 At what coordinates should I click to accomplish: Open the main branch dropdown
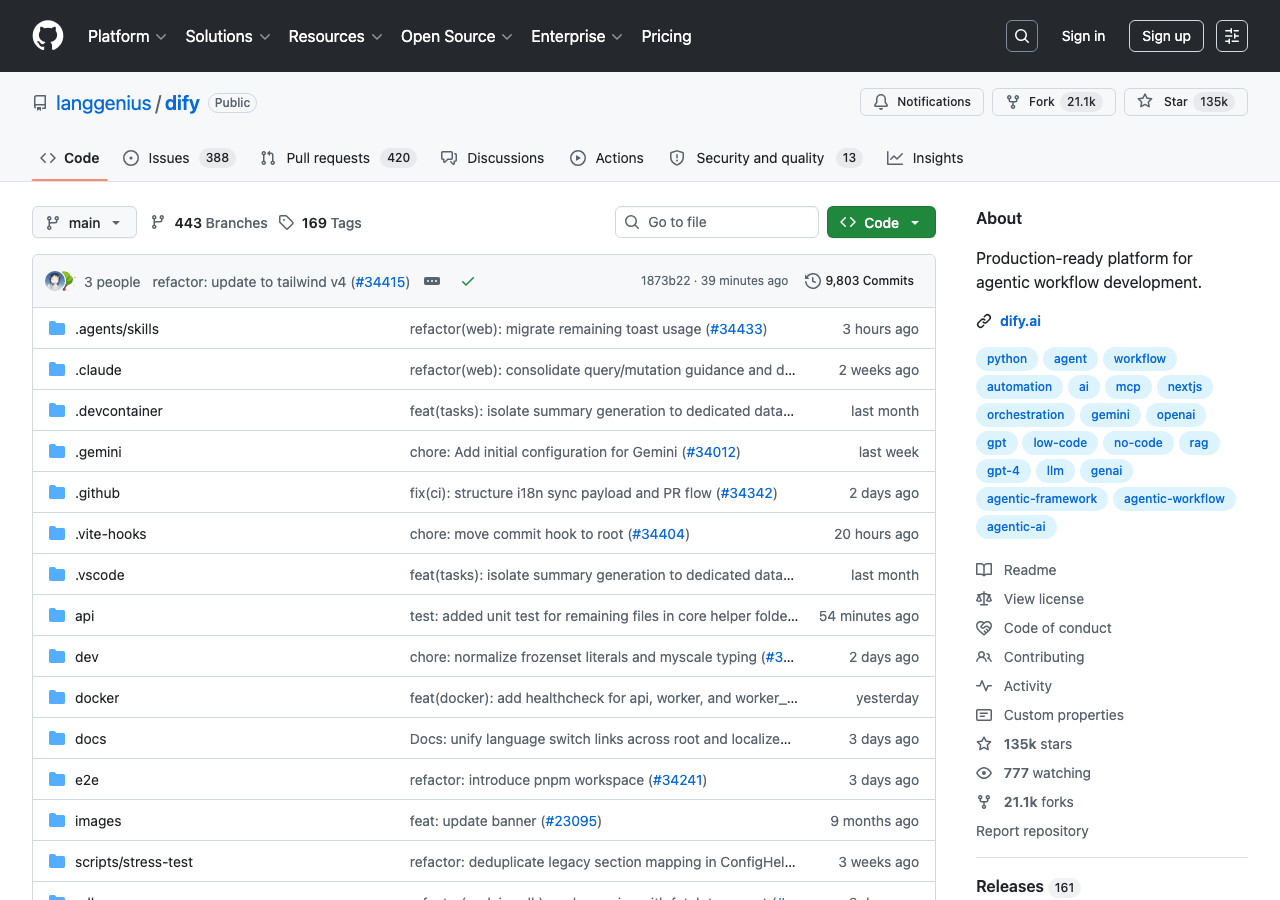tap(84, 222)
